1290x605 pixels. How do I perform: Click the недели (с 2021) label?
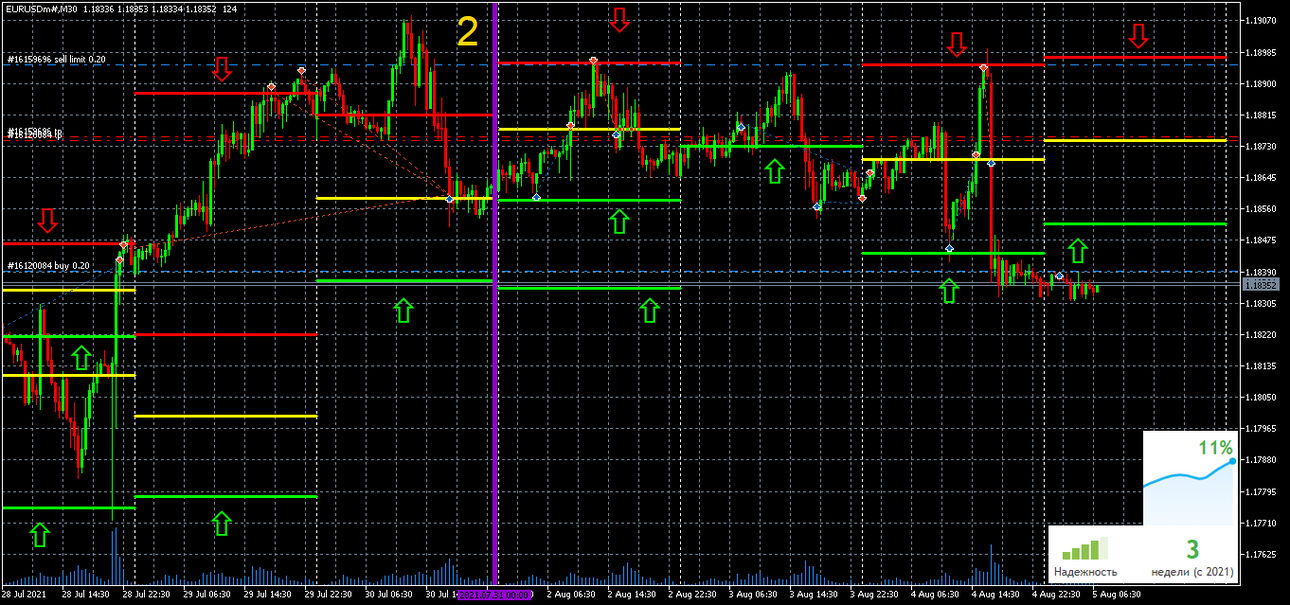point(1192,573)
